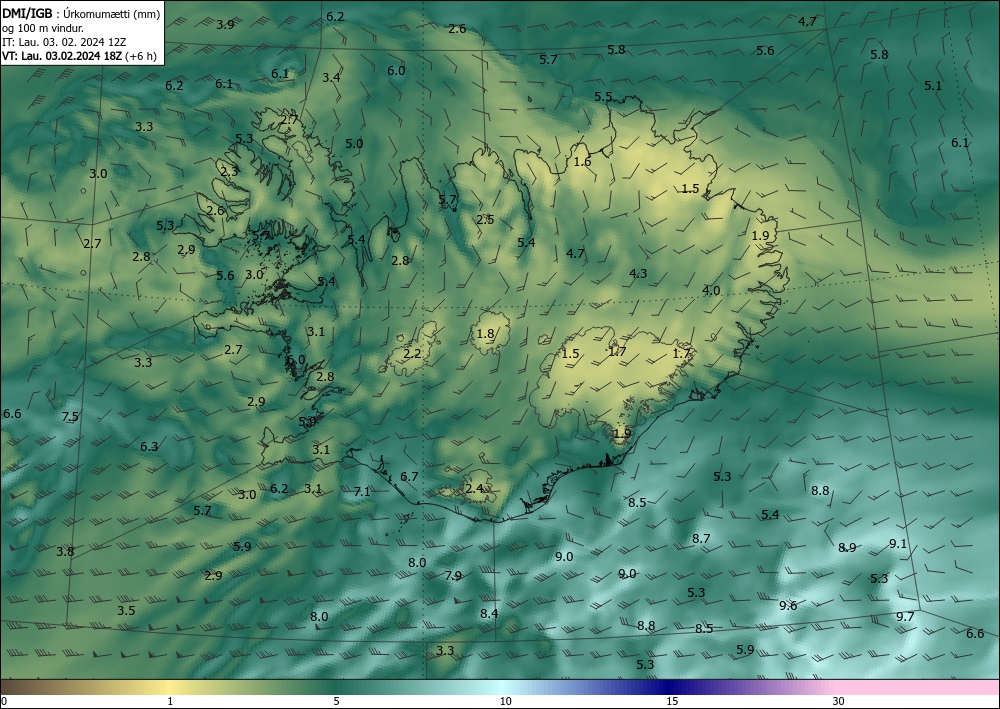Click the map value '8.4'
The height and width of the screenshot is (709, 1000).
(489, 613)
